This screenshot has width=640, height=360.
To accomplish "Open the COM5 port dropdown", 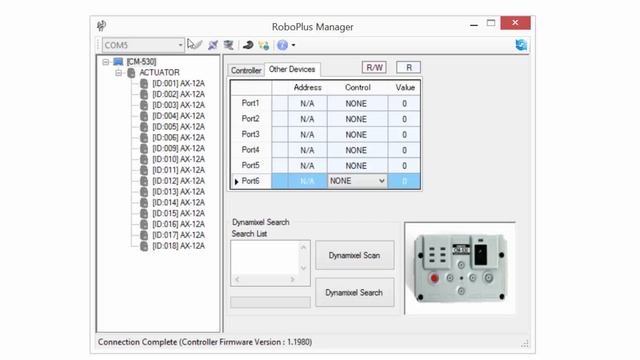I will tap(180, 45).
